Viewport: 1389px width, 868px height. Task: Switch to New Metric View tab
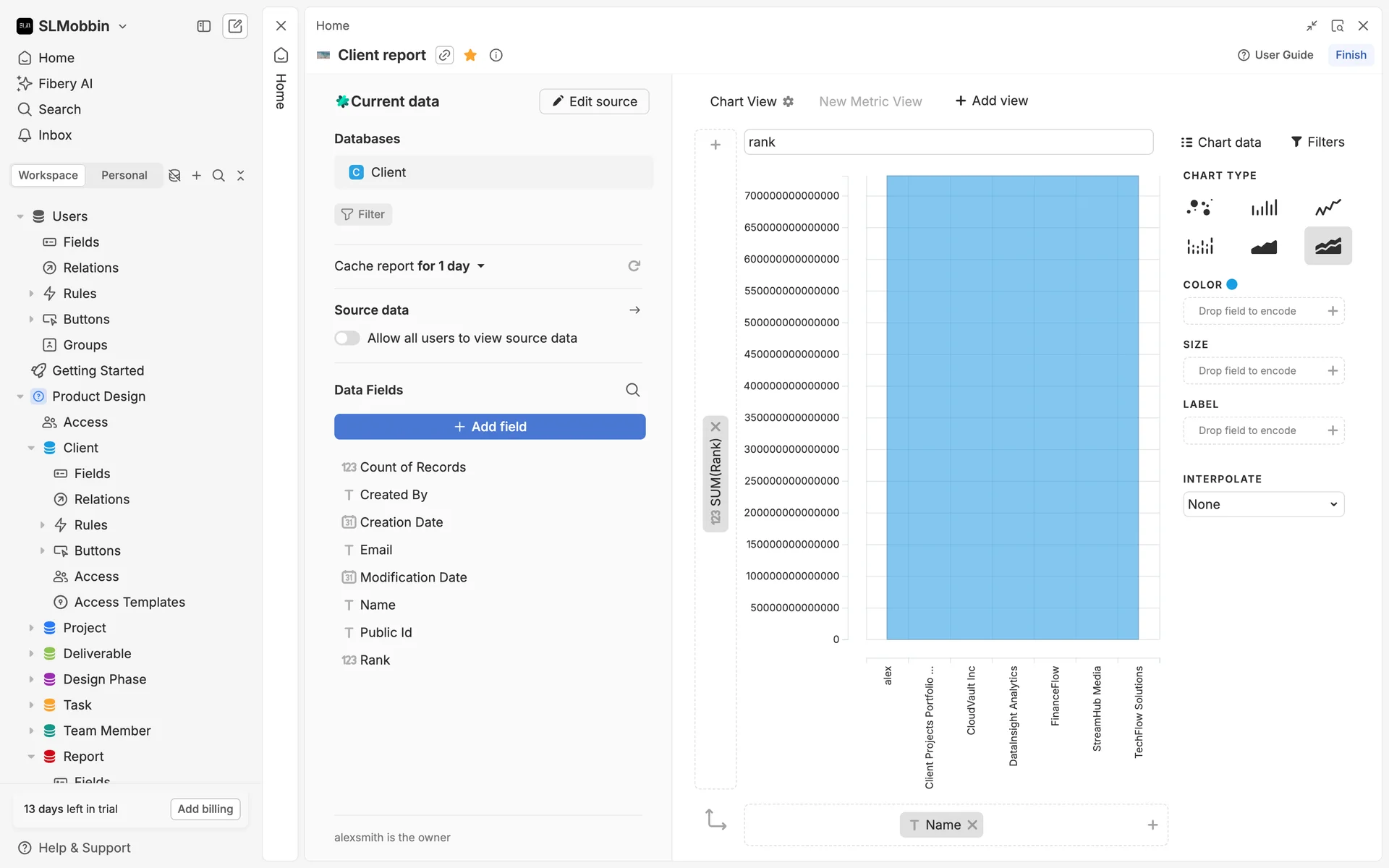(x=870, y=101)
